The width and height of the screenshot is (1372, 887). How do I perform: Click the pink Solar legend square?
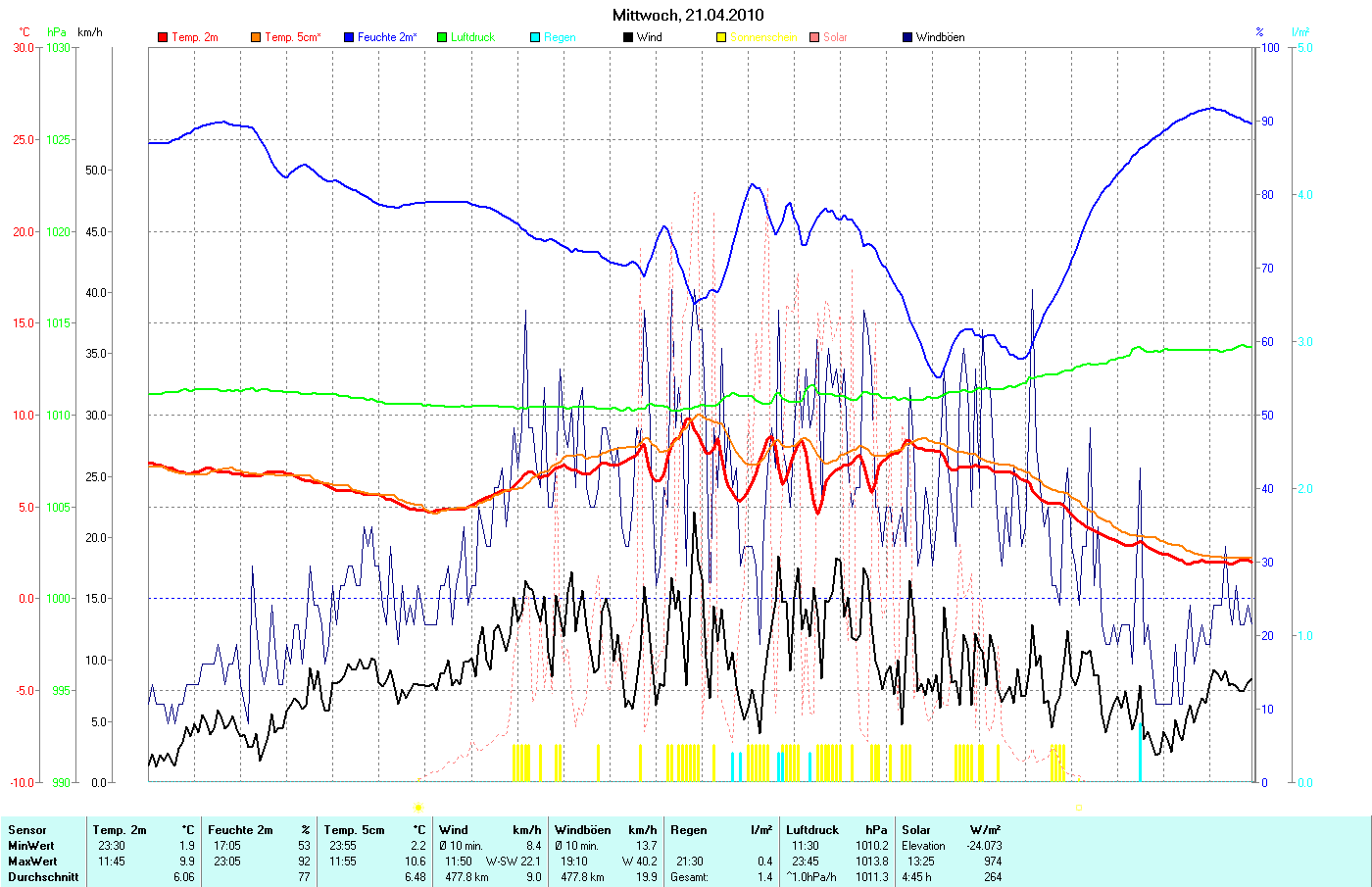(x=814, y=37)
